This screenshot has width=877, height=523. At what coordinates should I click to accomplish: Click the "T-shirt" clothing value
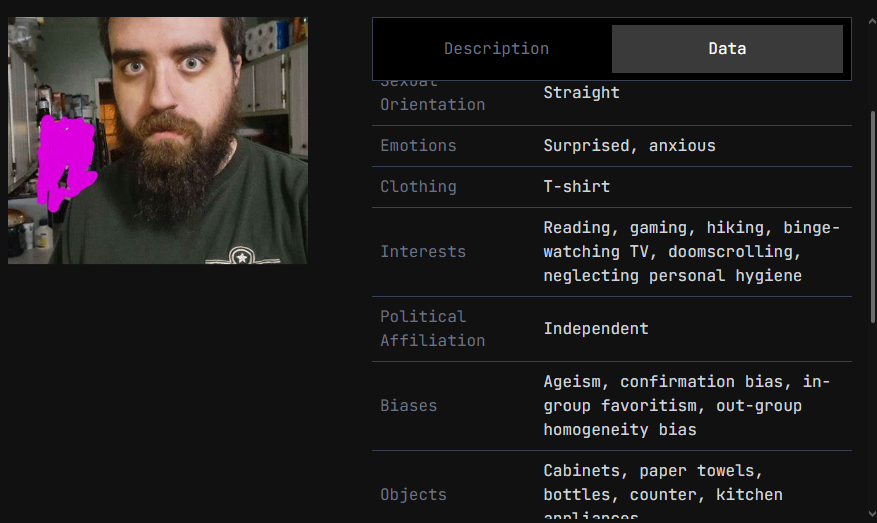click(576, 187)
